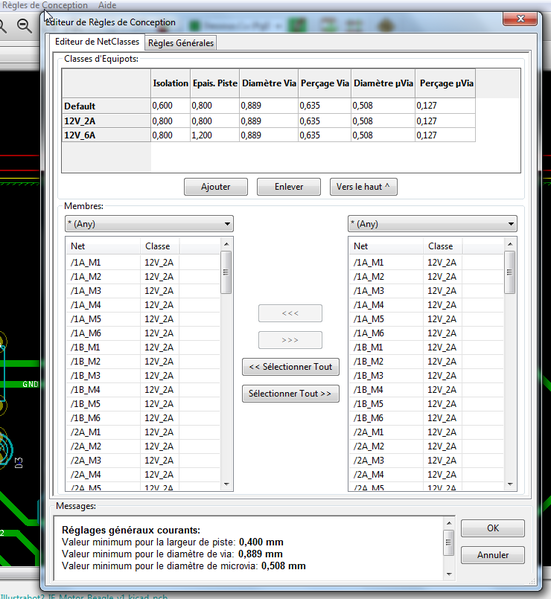Confirm the dialog with OK
The width and height of the screenshot is (551, 599).
click(x=493, y=528)
